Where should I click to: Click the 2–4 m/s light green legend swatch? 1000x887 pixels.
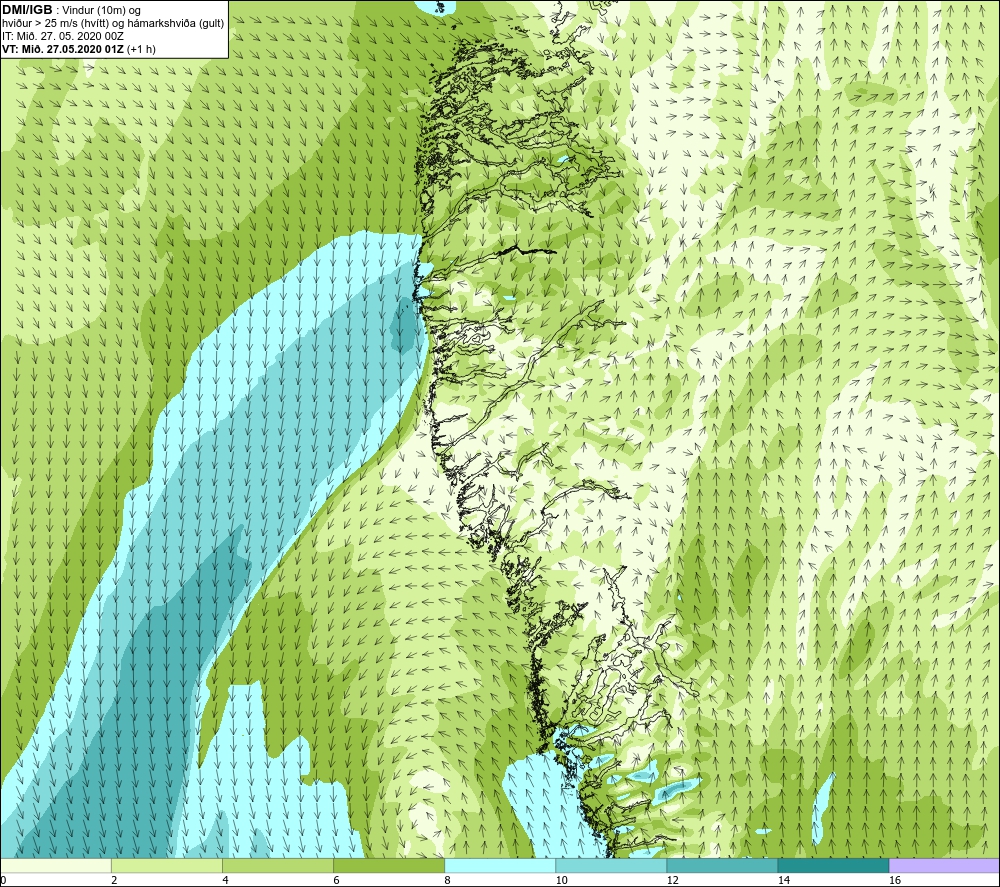(166, 865)
